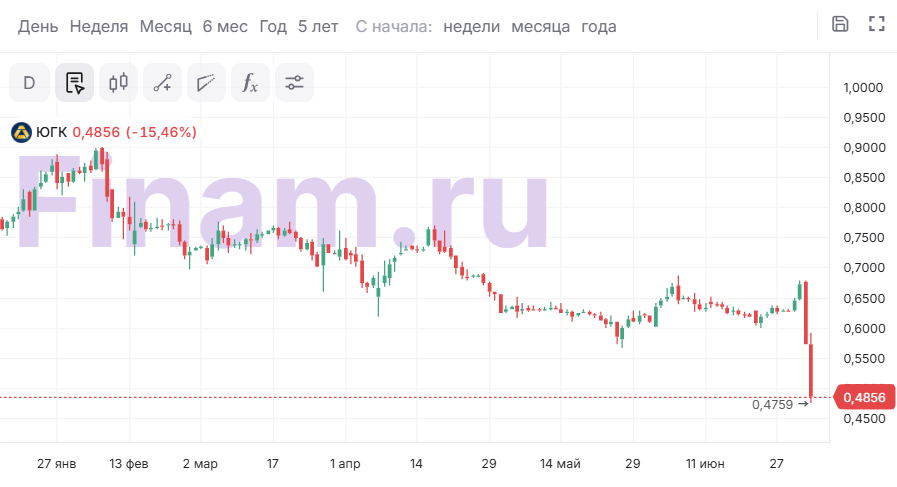
Task: Click the 0,8000 price axis label
Action: 864,208
